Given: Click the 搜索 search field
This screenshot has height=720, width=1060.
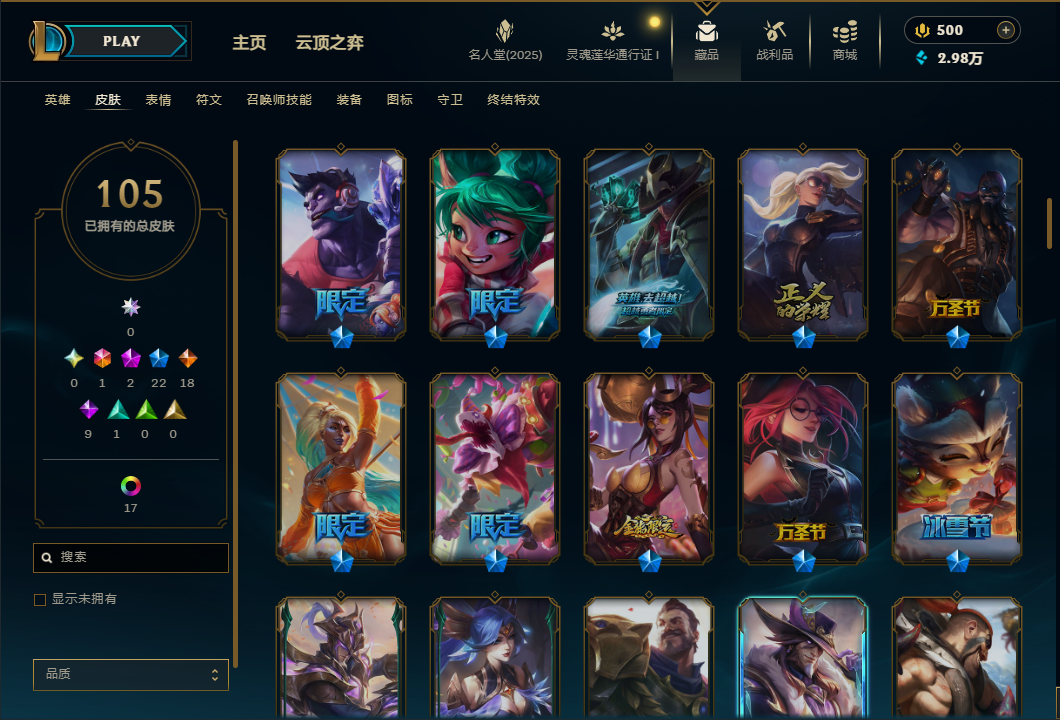Looking at the screenshot, I should (x=130, y=558).
